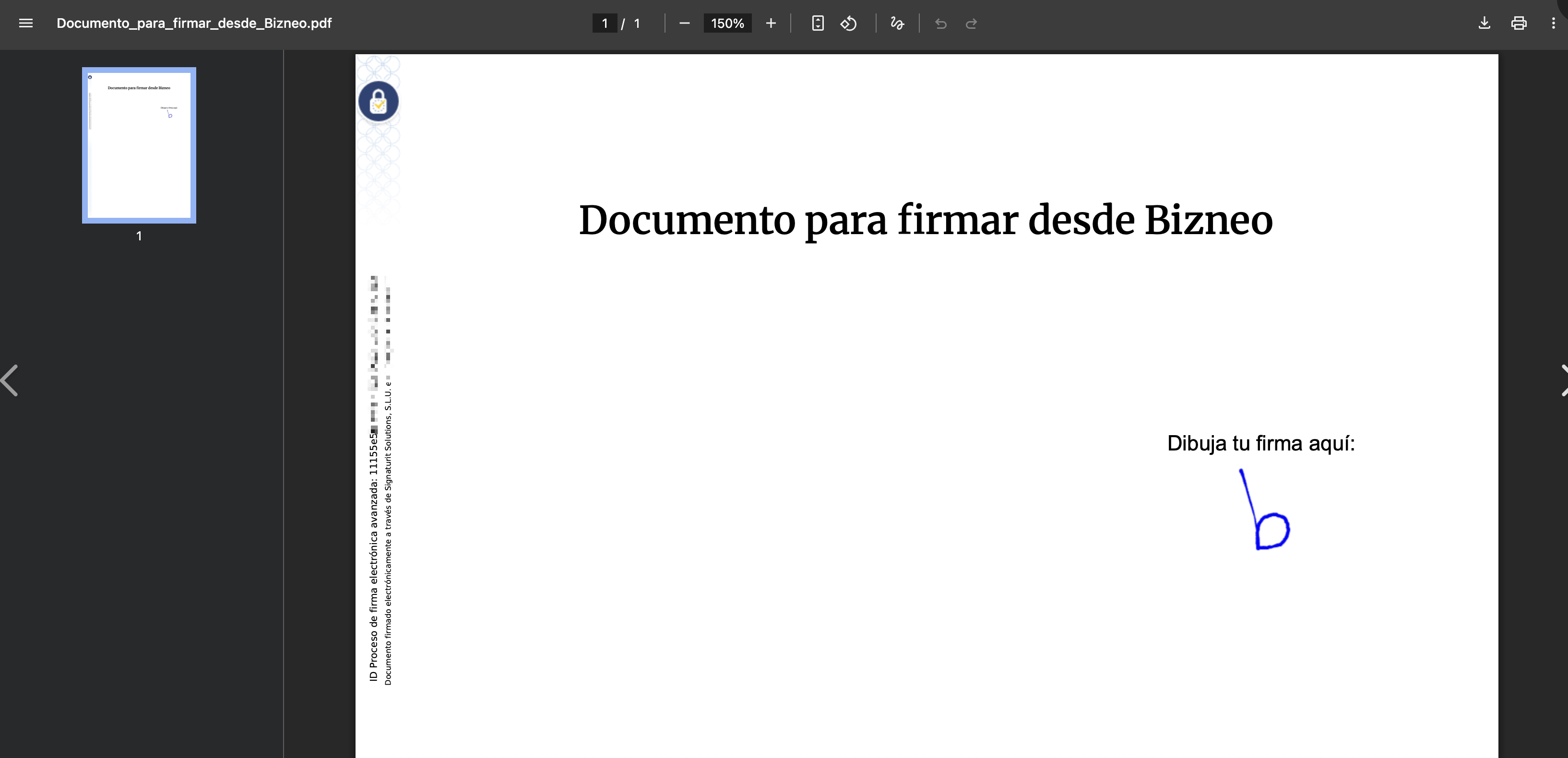Download the PDF file

[x=1484, y=23]
